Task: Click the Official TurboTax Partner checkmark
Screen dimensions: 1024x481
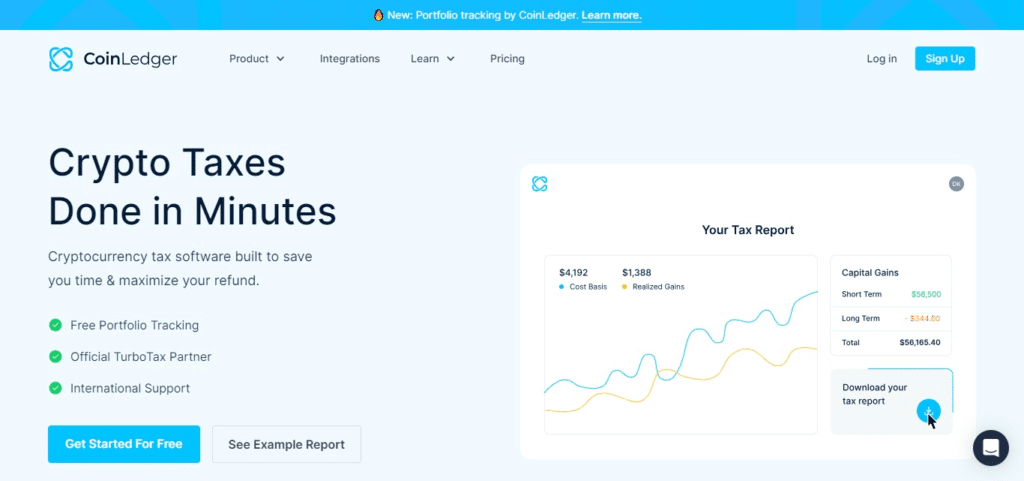Action: tap(55, 357)
